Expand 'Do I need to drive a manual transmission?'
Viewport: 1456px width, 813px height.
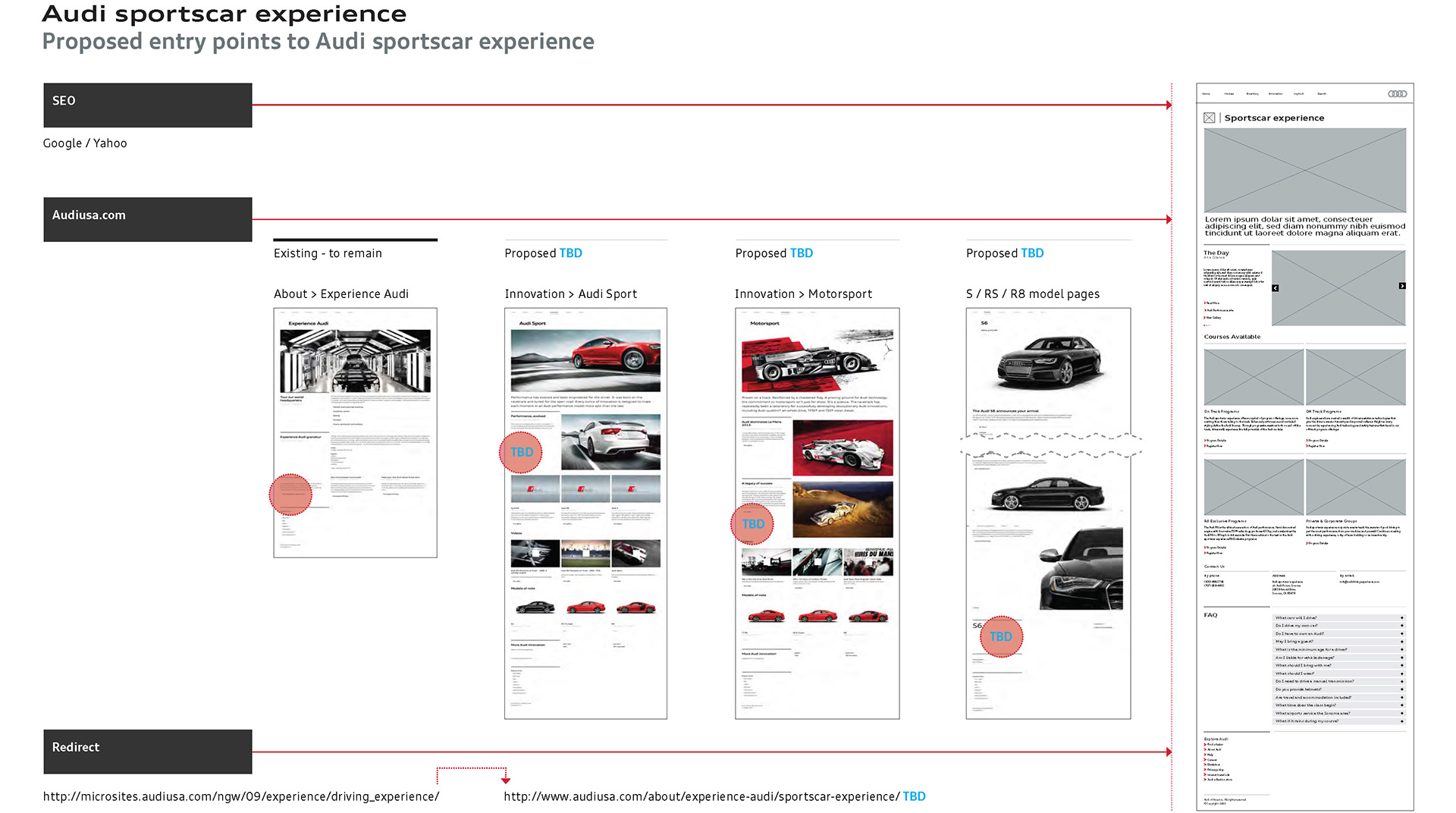tap(1339, 682)
